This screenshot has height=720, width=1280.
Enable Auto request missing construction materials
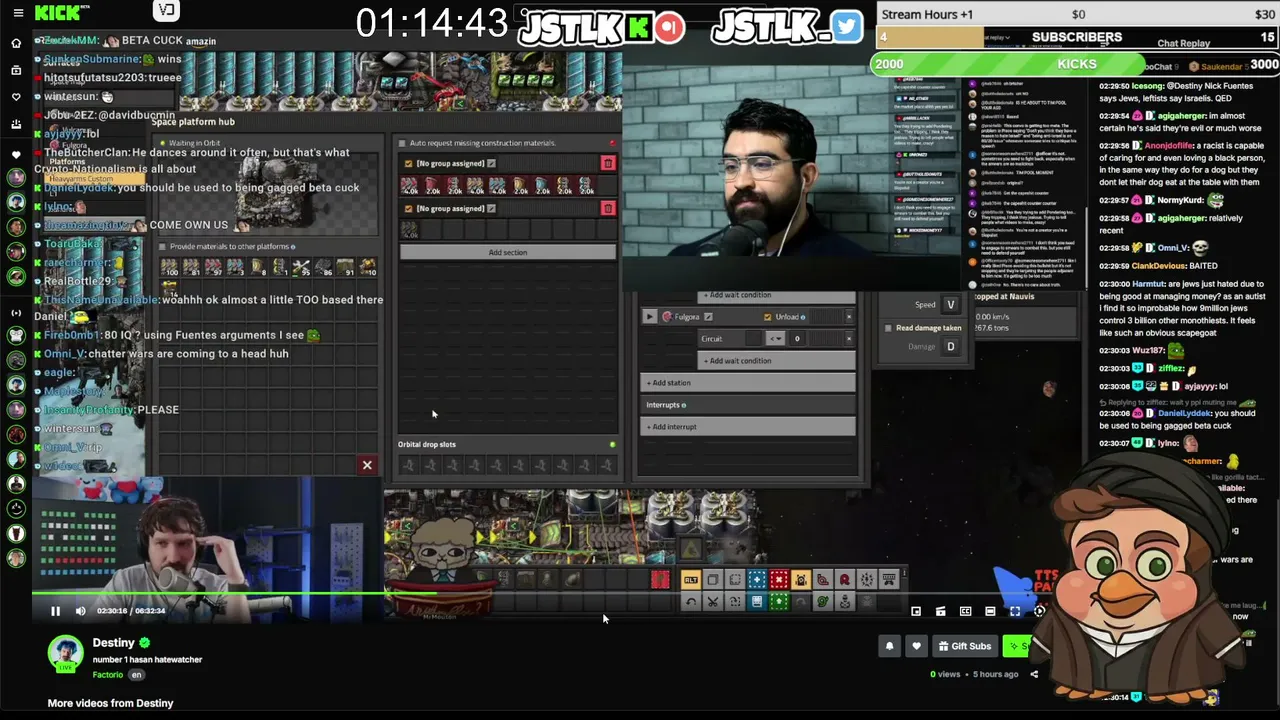coord(402,143)
